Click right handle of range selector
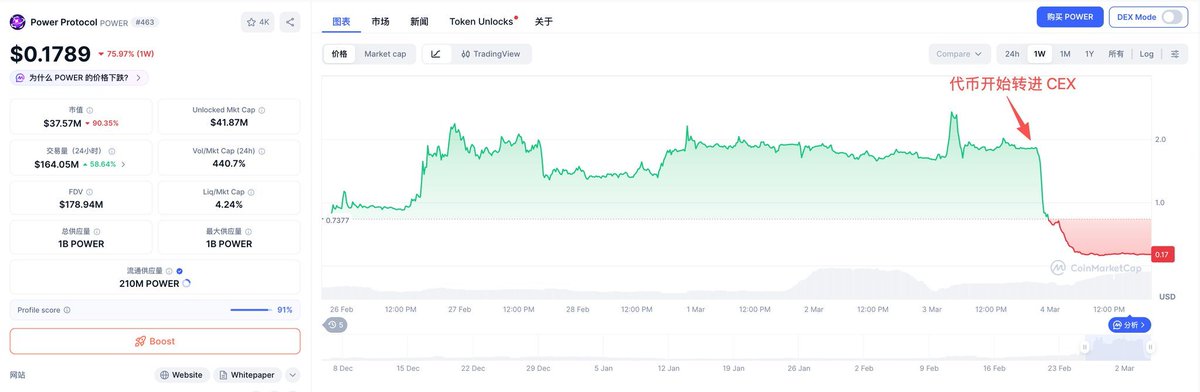 click(x=1151, y=347)
